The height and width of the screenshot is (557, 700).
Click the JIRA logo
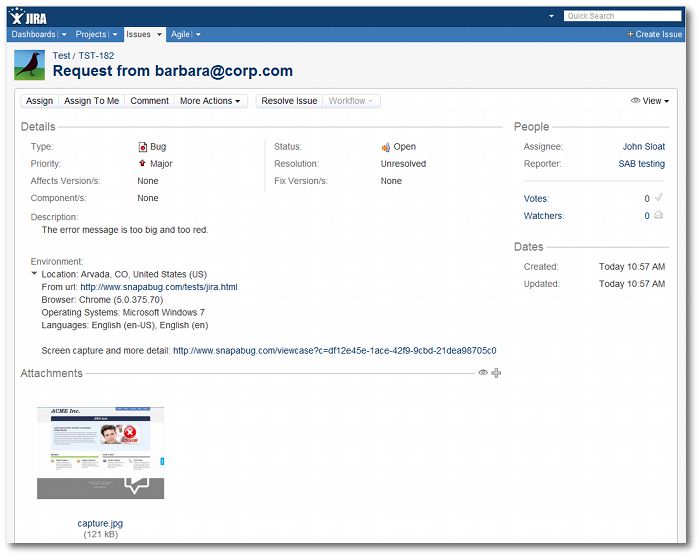pos(29,17)
